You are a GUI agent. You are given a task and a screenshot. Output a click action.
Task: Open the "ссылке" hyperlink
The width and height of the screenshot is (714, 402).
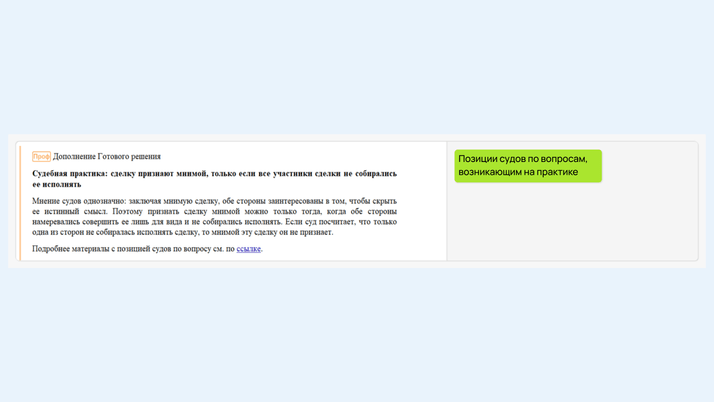tap(249, 249)
